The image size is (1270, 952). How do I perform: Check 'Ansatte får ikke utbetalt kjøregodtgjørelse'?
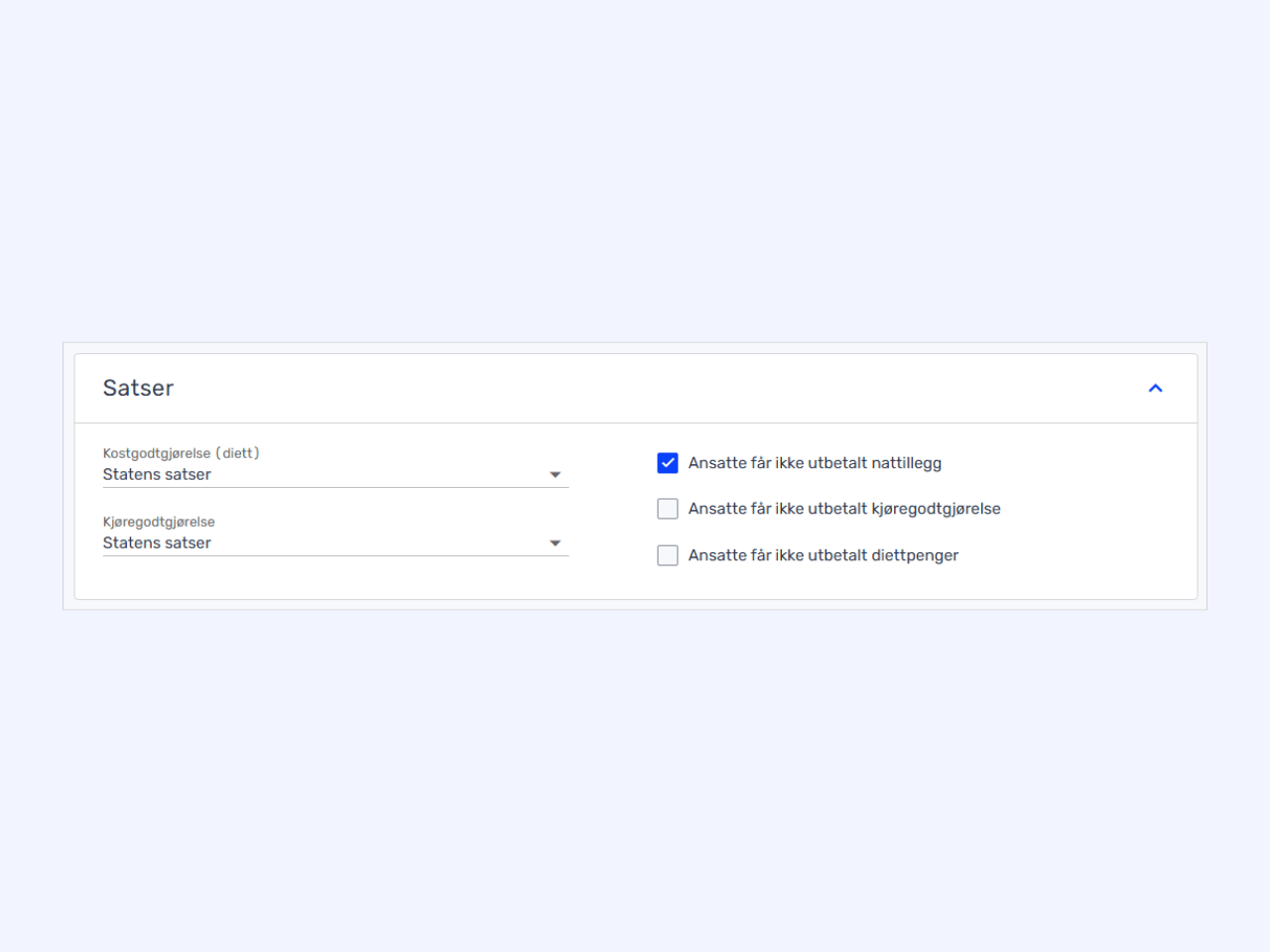668,509
